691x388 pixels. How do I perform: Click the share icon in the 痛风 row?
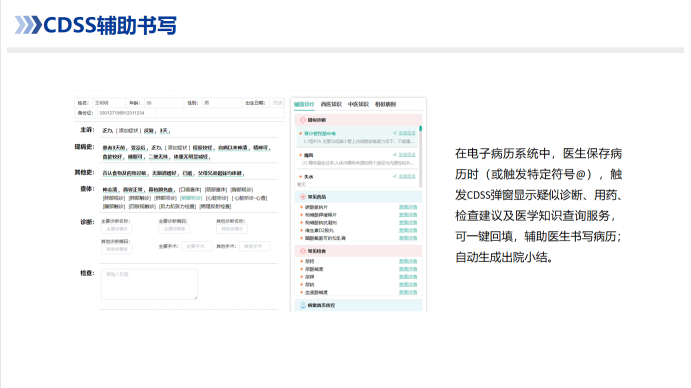pyautogui.click(x=394, y=155)
